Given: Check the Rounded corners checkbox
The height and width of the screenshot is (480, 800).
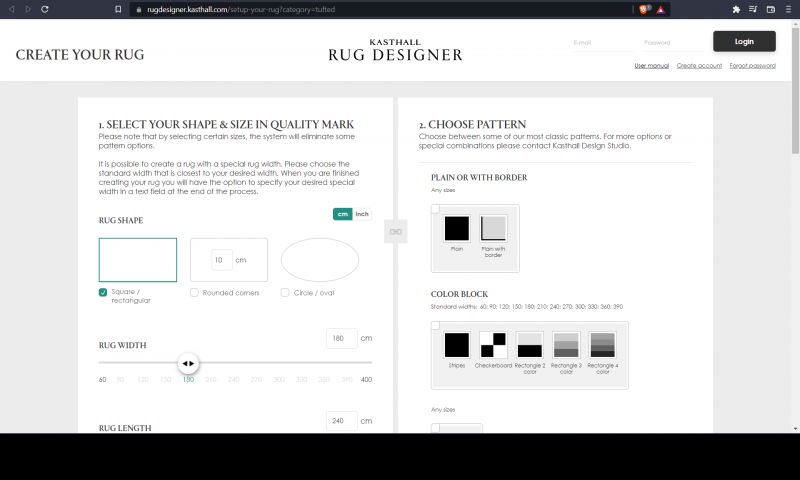Looking at the screenshot, I should pyautogui.click(x=194, y=293).
